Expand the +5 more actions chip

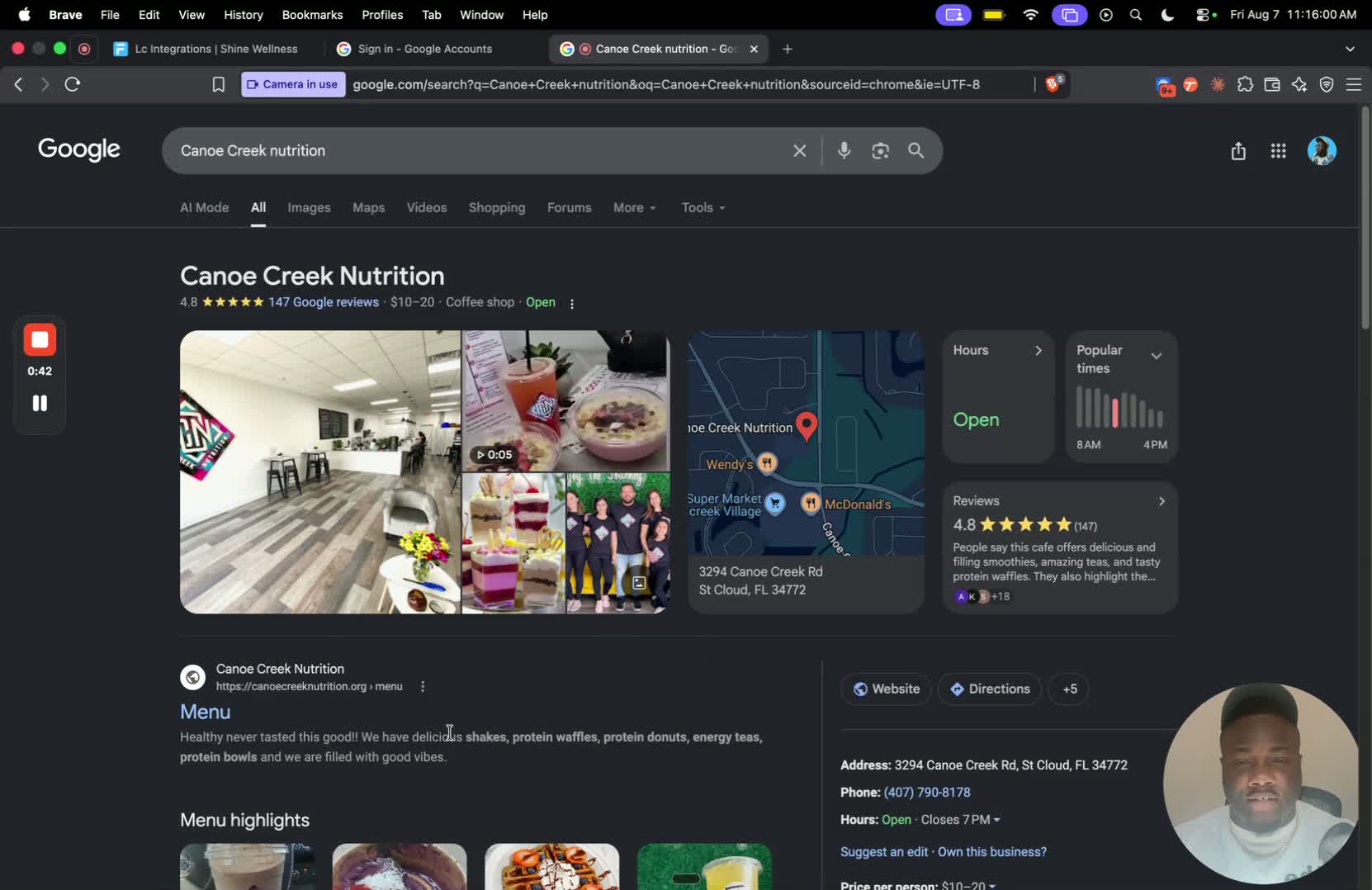pos(1069,689)
